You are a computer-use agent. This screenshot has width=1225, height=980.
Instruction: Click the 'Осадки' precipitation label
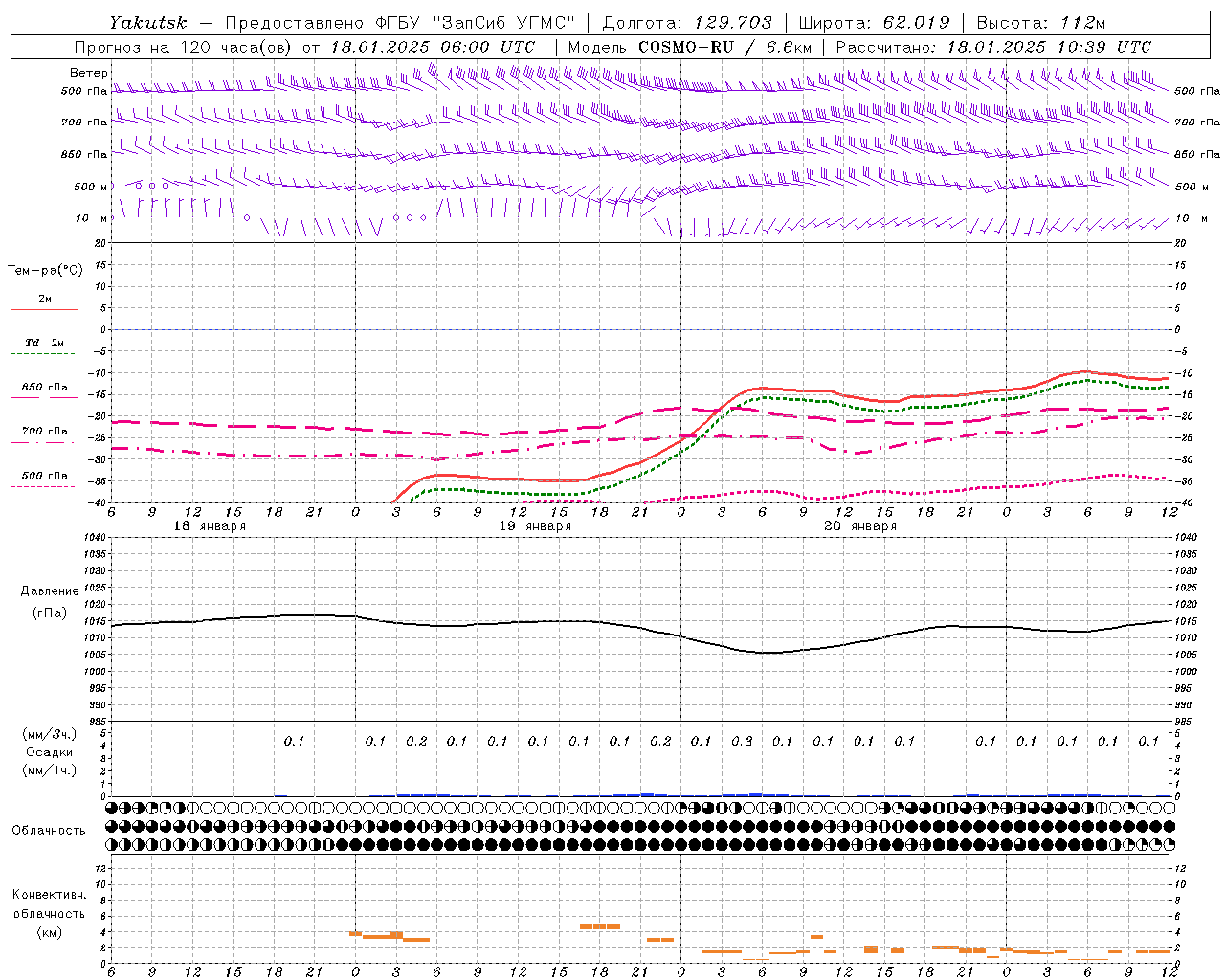(49, 753)
